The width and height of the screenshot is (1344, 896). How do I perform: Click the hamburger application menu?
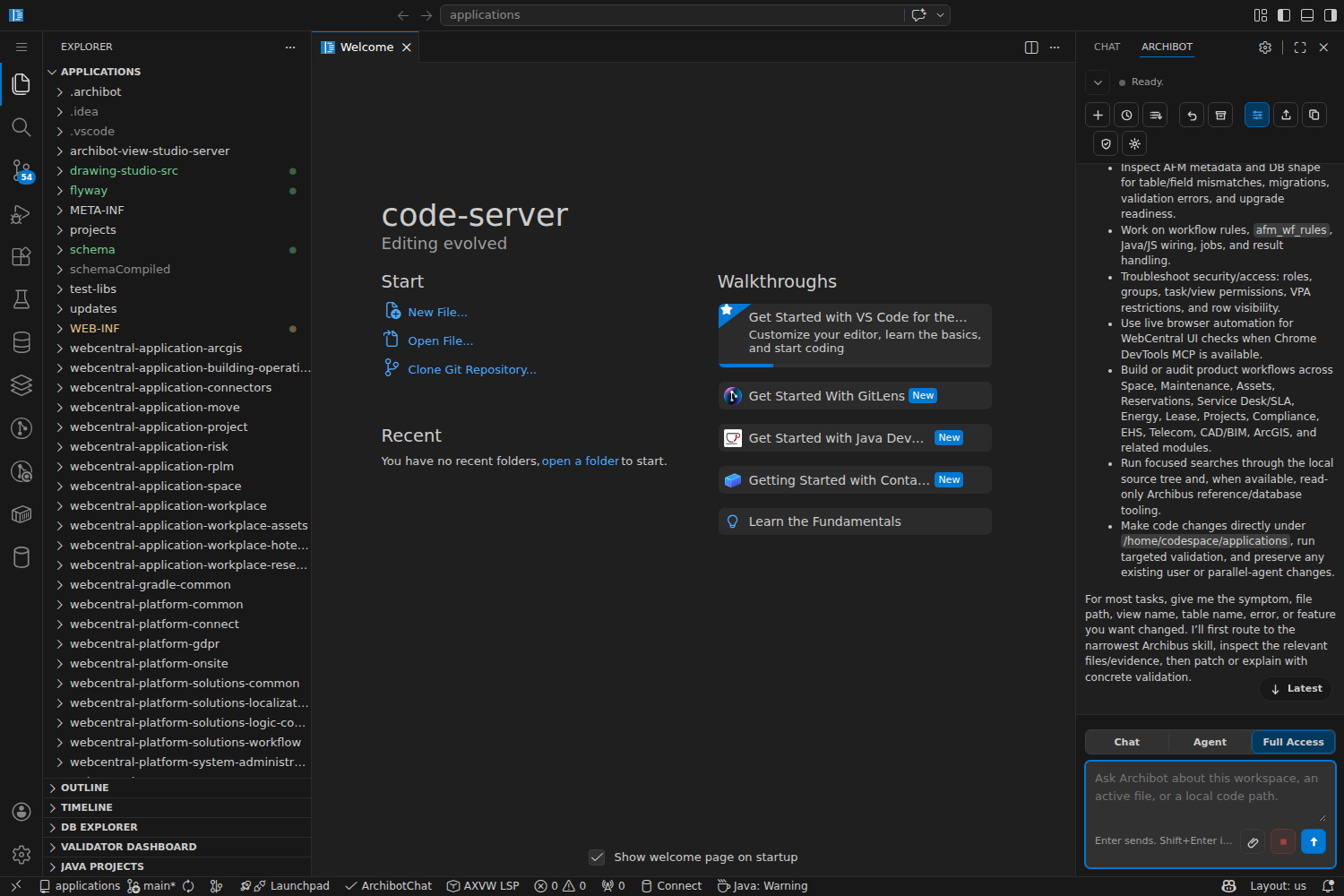(22, 47)
